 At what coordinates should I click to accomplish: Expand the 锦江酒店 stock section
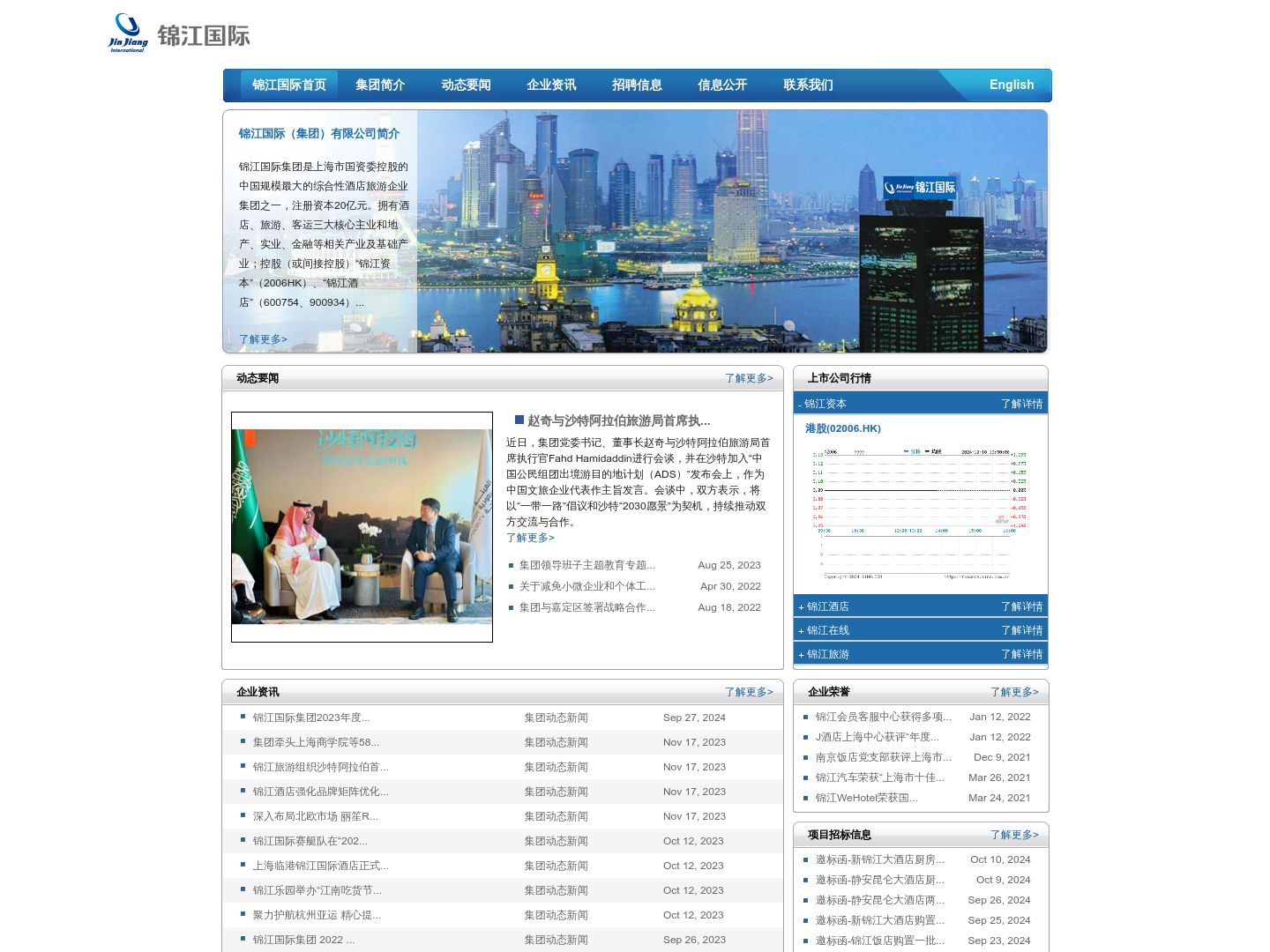click(824, 606)
